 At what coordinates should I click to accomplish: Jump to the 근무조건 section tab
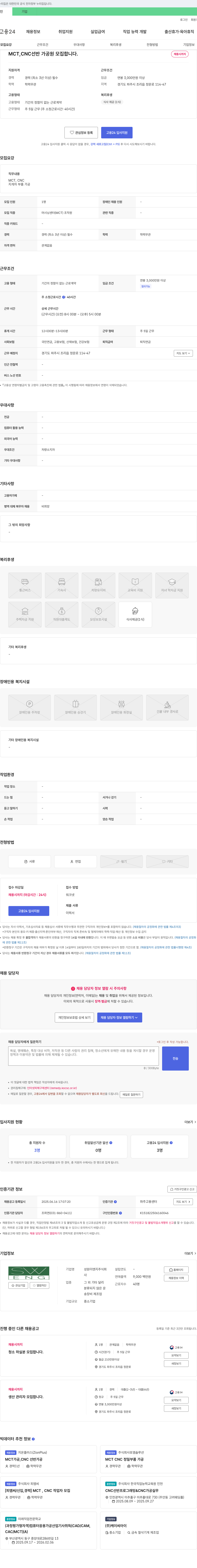point(42,44)
